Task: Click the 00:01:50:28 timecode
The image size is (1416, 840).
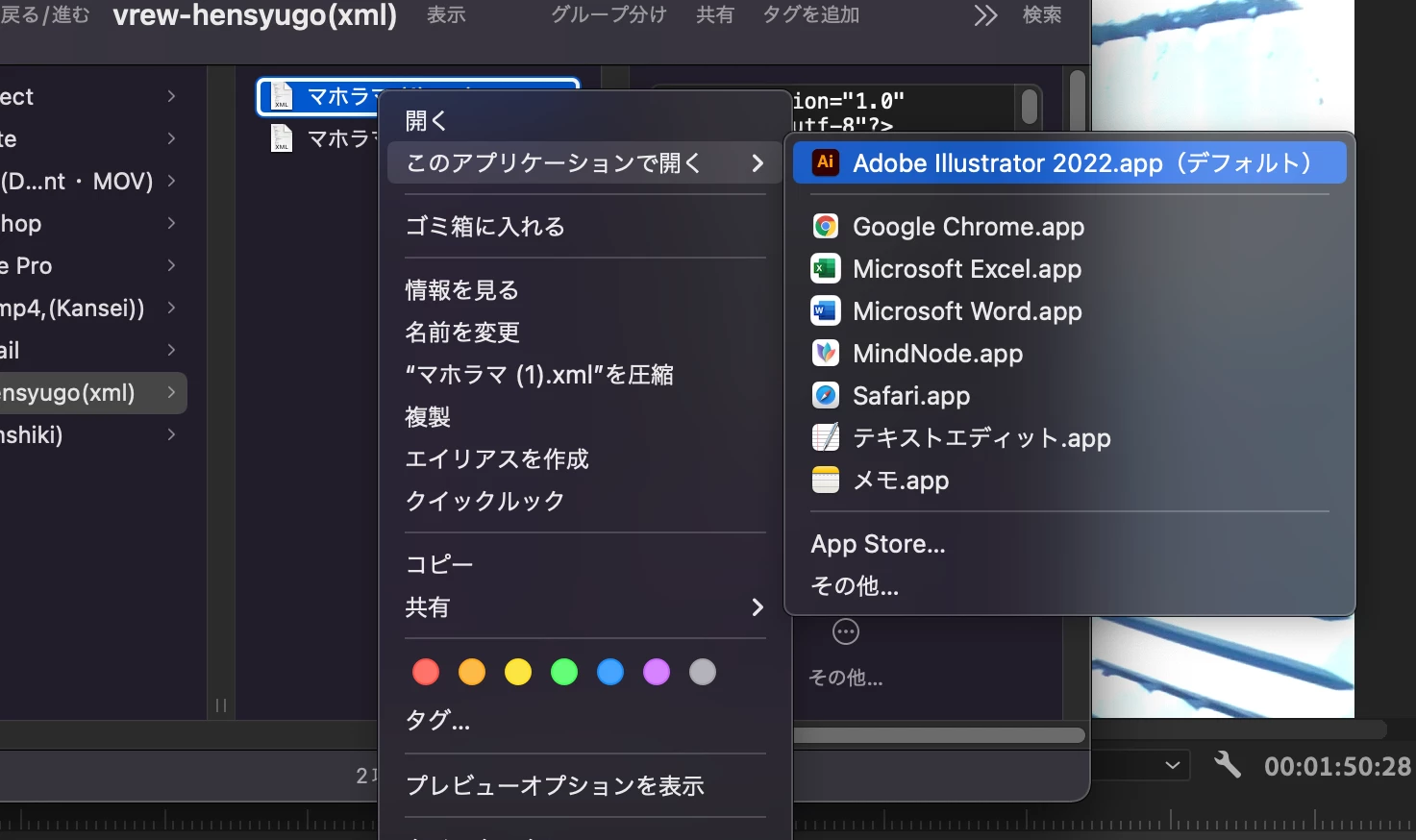Action: click(x=1337, y=766)
